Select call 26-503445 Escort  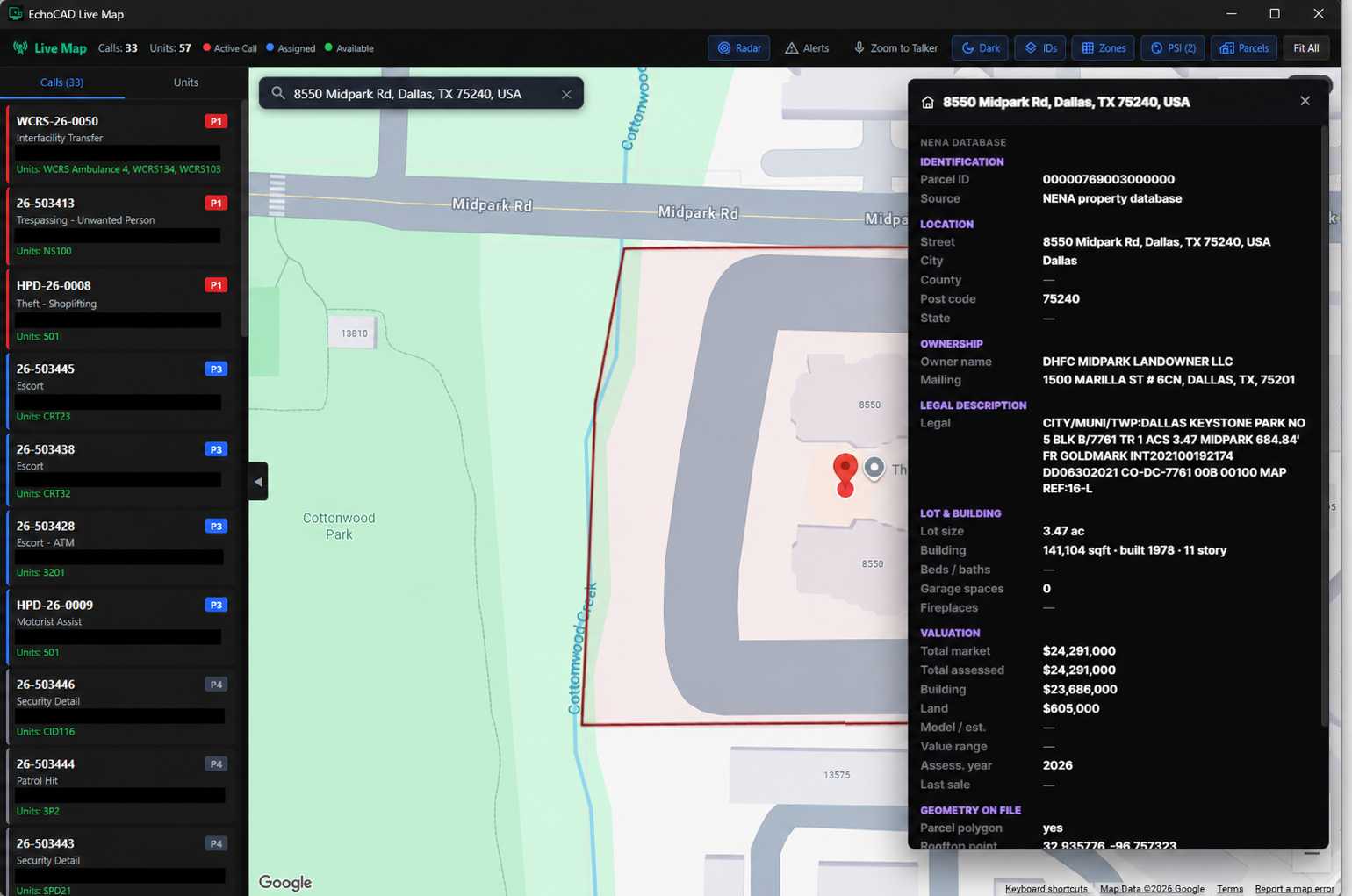tap(120, 390)
